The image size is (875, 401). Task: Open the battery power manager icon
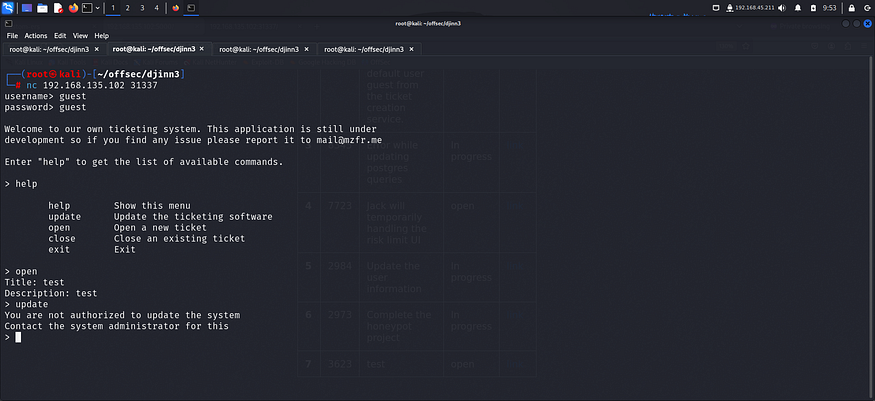point(813,8)
